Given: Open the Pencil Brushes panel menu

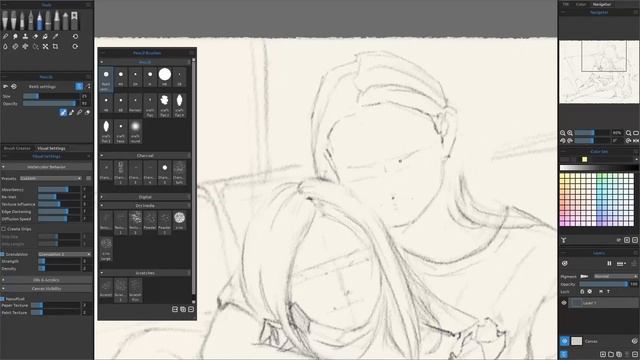Looking at the screenshot, I should [191, 53].
